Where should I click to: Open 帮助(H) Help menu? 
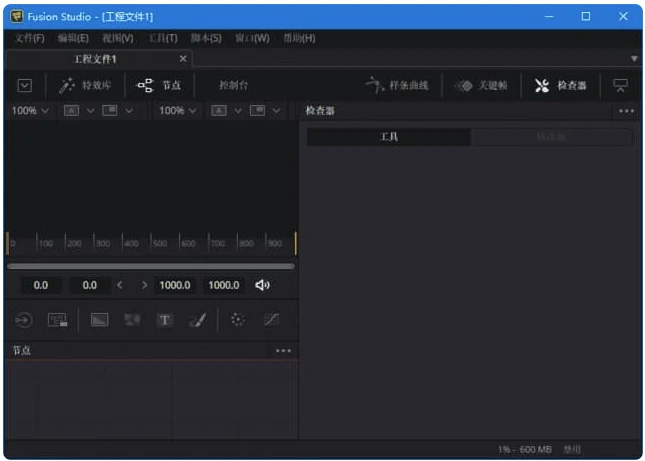[299, 38]
